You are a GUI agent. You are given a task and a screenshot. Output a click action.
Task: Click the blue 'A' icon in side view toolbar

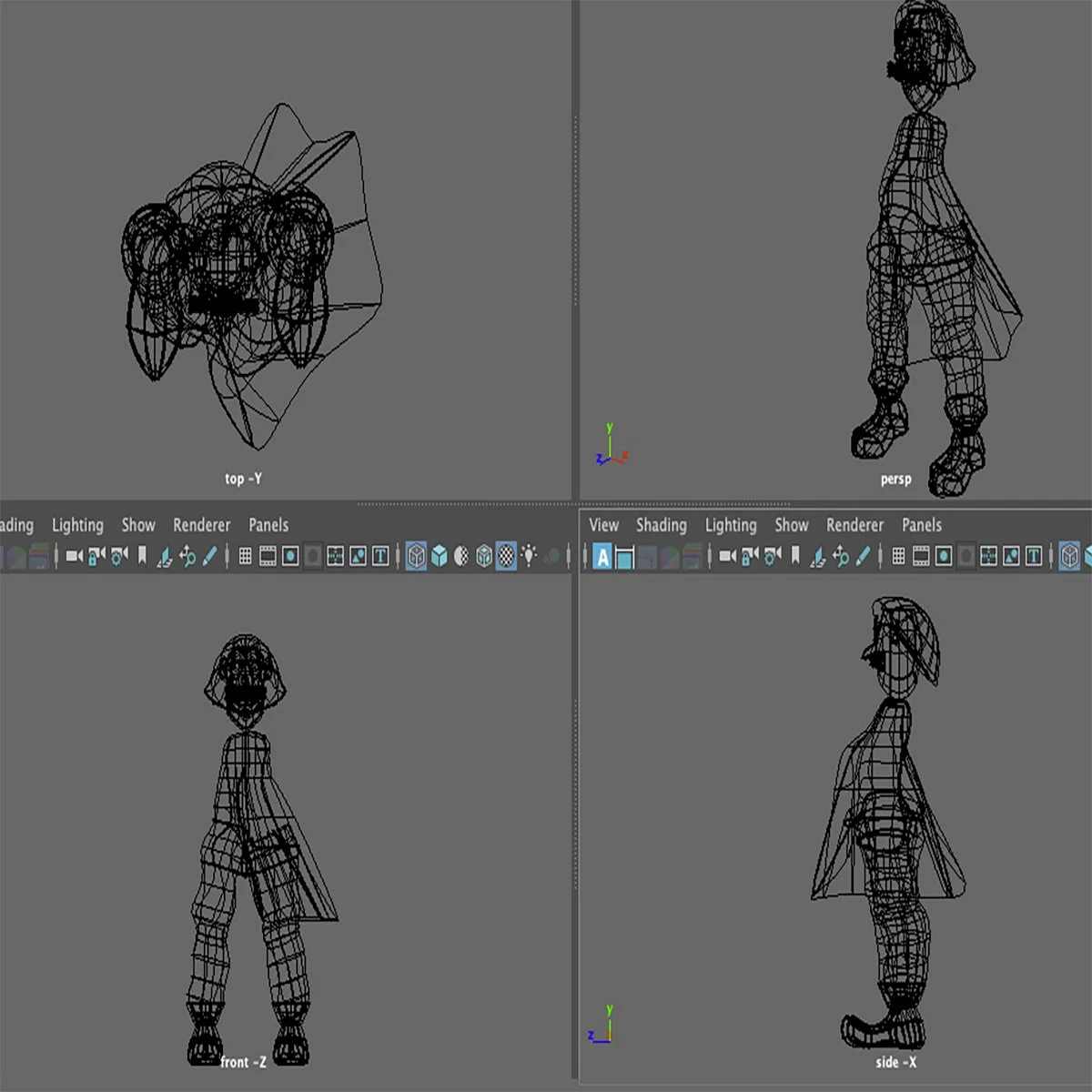click(602, 556)
